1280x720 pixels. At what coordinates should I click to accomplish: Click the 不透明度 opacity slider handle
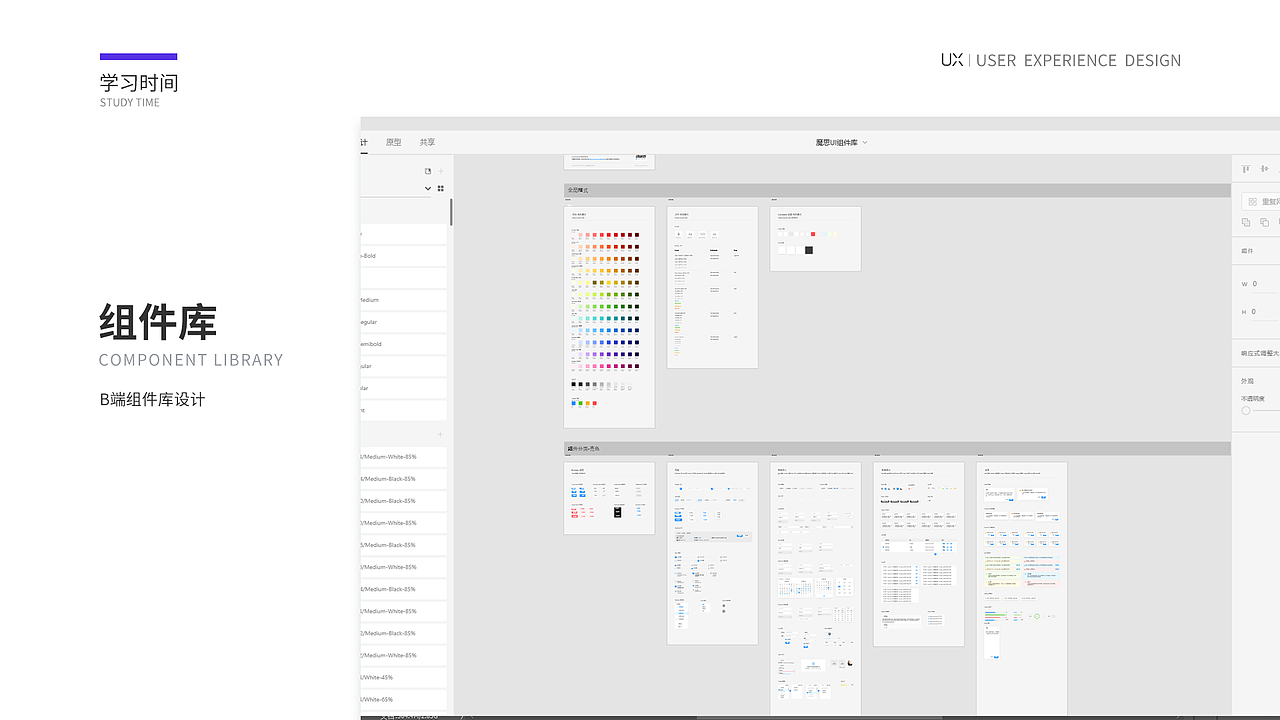[1246, 411]
